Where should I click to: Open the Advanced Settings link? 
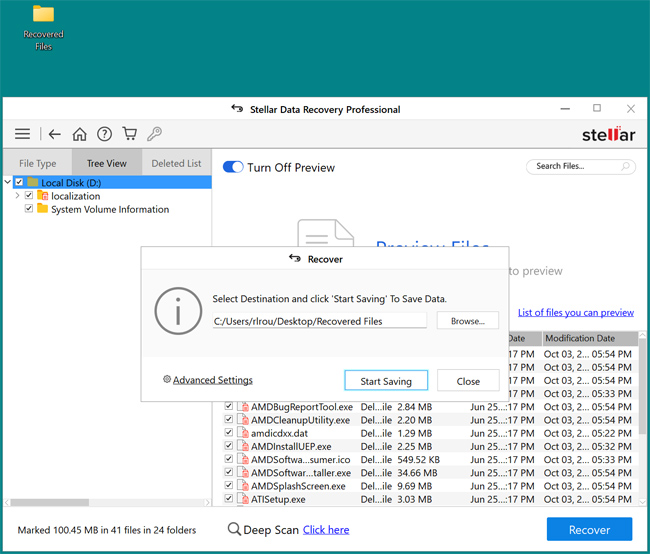213,380
